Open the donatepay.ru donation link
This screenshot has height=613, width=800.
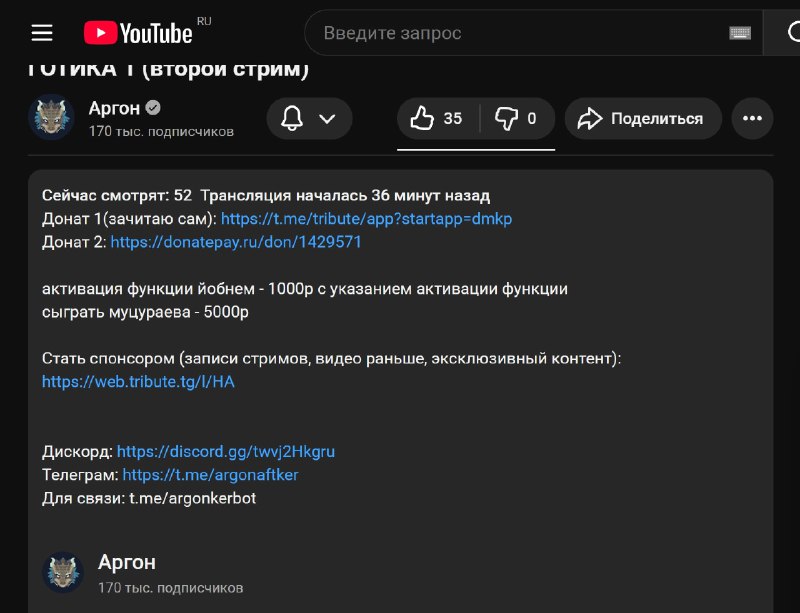[236, 242]
